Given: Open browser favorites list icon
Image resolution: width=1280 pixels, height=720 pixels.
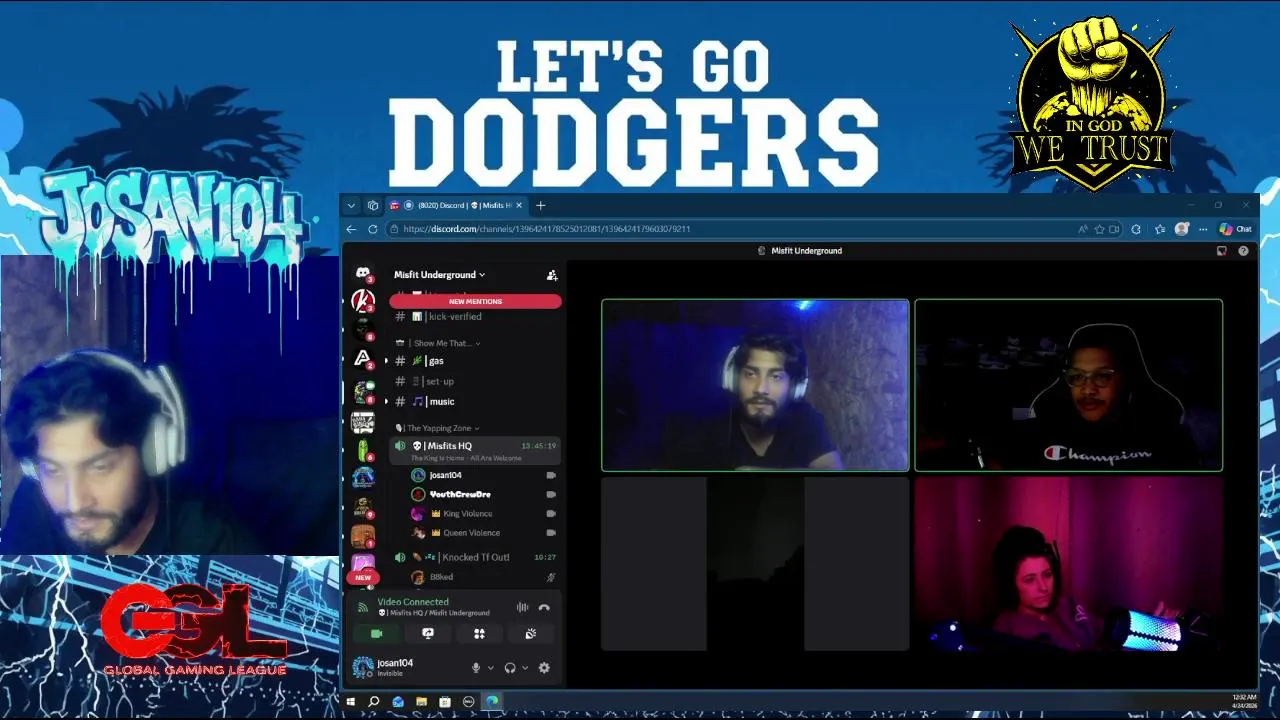Looking at the screenshot, I should pos(1160,229).
